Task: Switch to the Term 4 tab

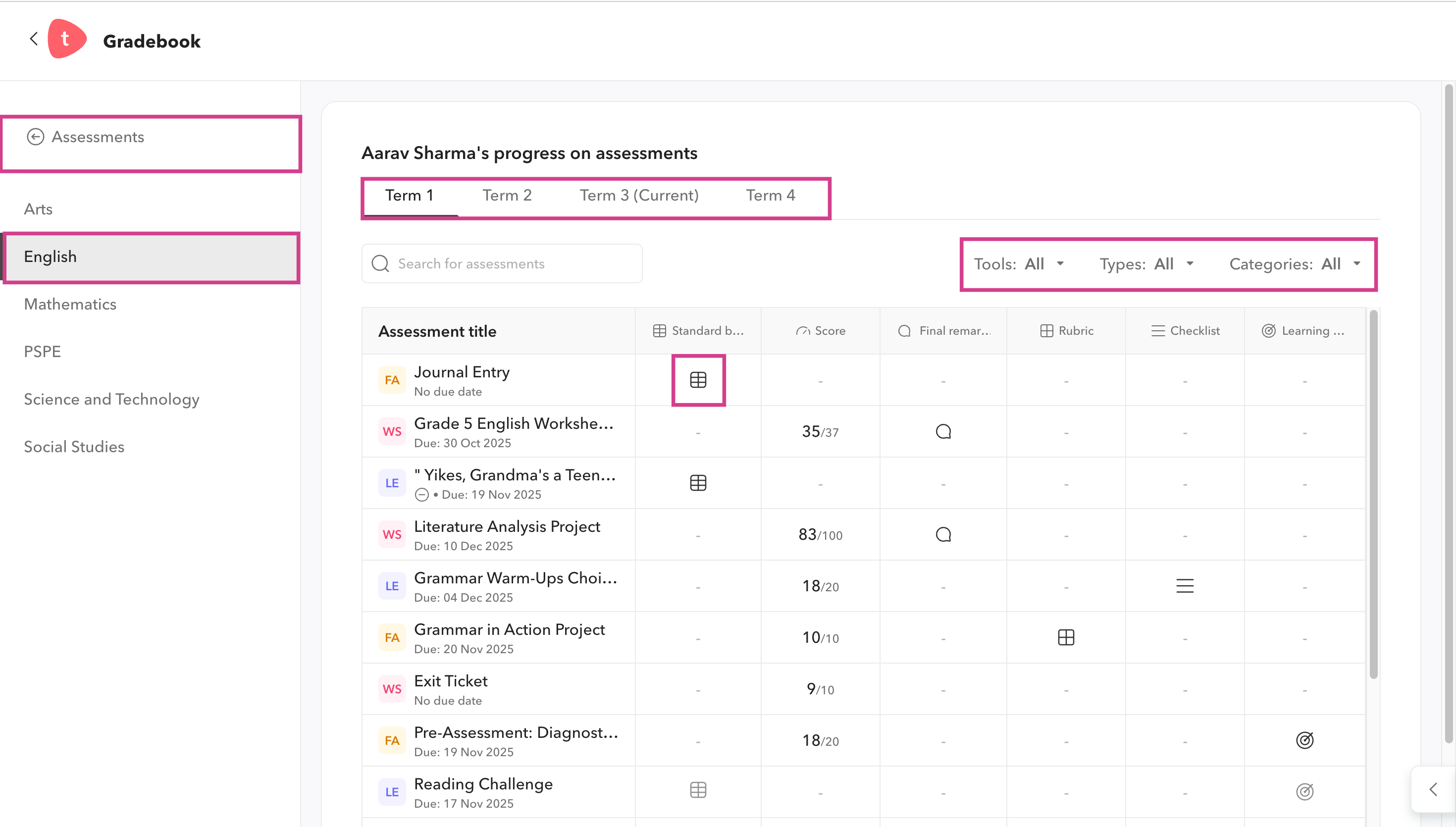Action: point(771,196)
